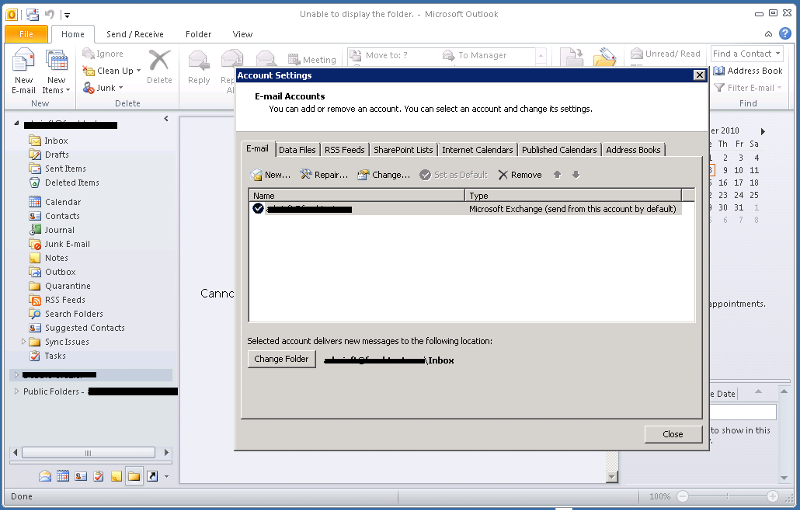Open RSS Feeds folder

(x=57, y=300)
